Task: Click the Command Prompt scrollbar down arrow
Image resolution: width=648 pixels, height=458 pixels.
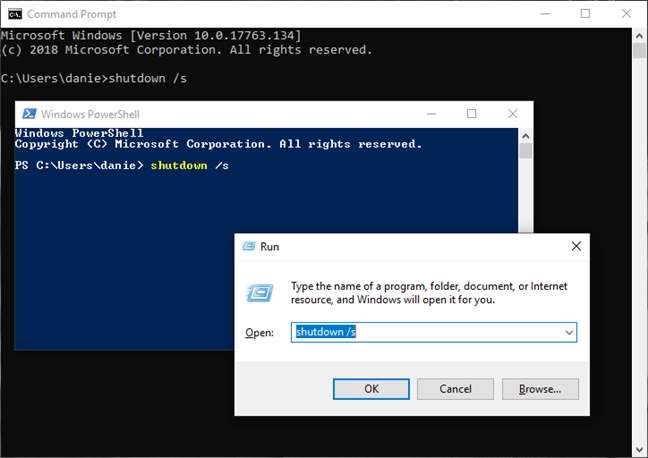Action: coord(639,449)
